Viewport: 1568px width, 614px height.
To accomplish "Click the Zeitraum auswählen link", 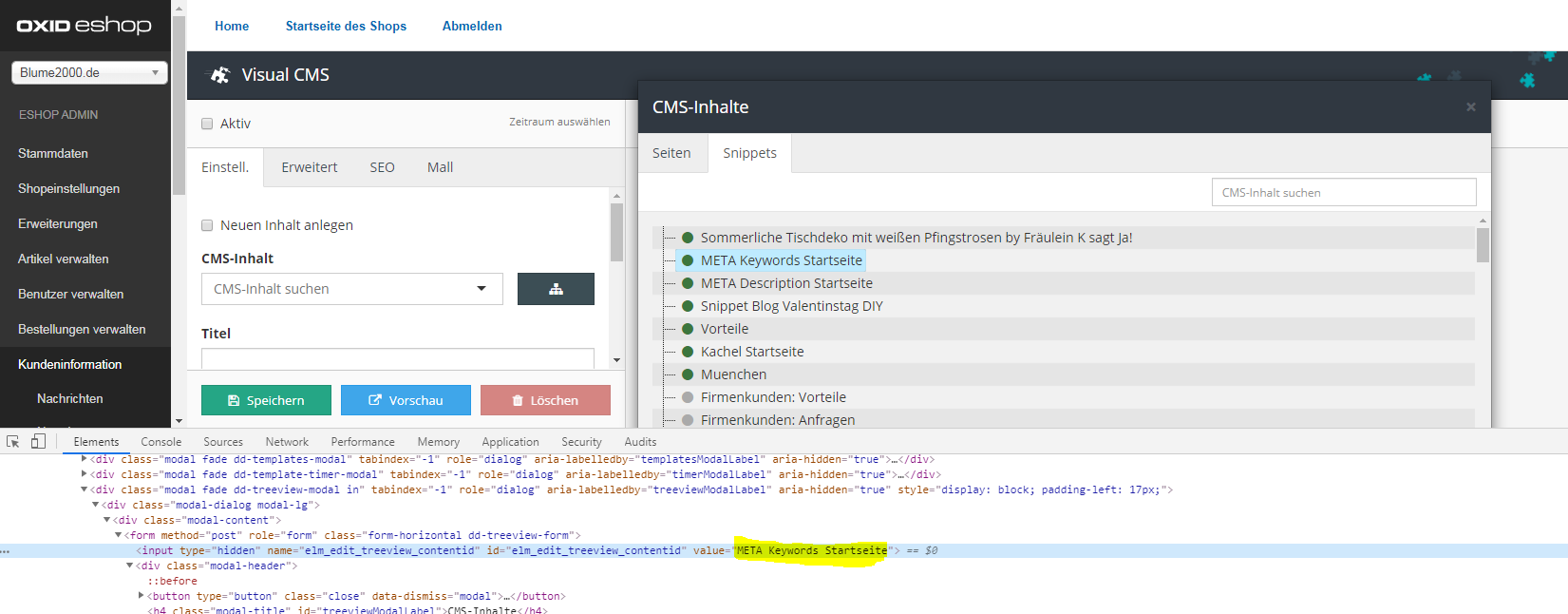I will point(559,122).
